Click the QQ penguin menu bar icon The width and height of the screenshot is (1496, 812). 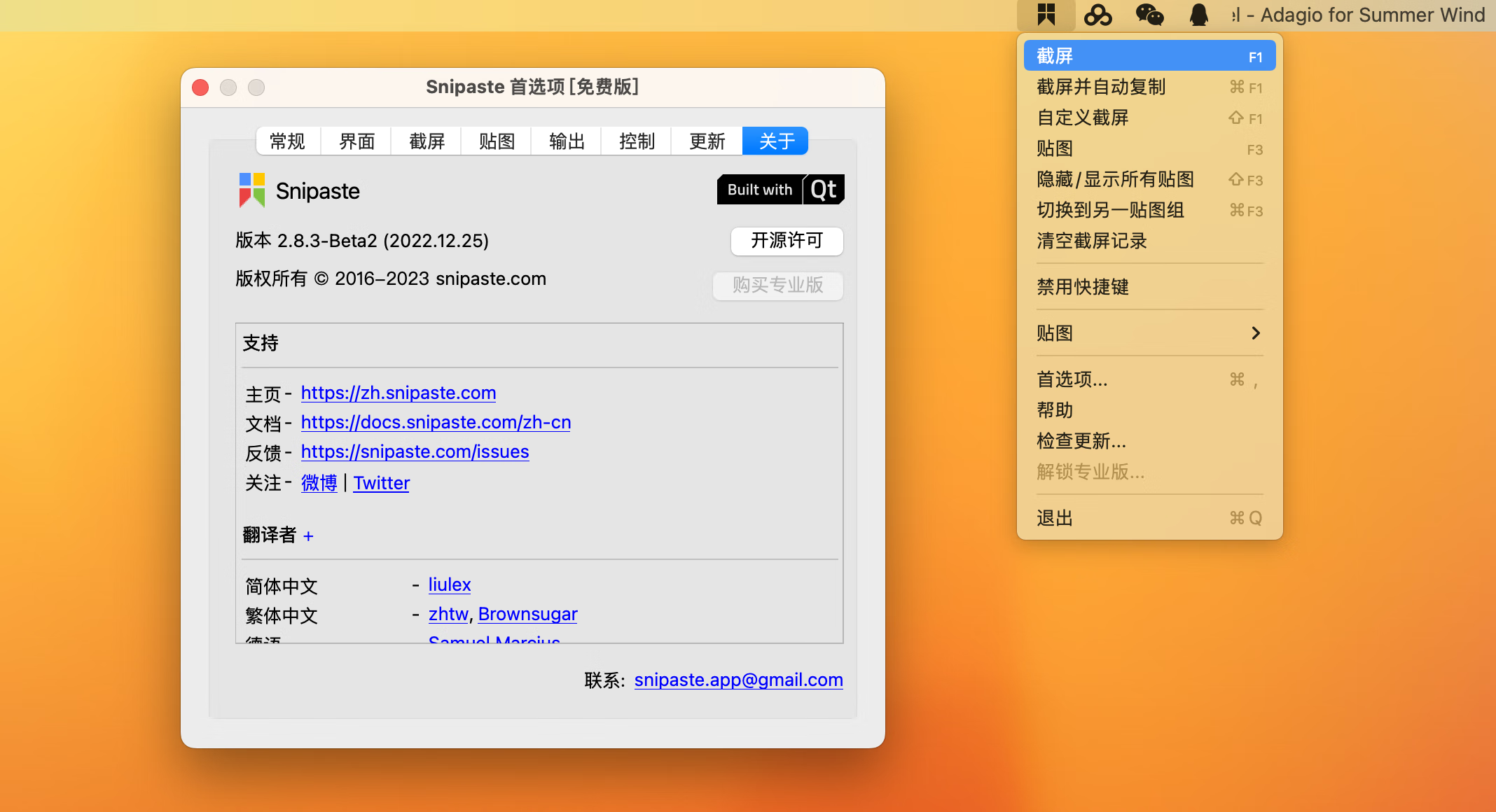1199,15
